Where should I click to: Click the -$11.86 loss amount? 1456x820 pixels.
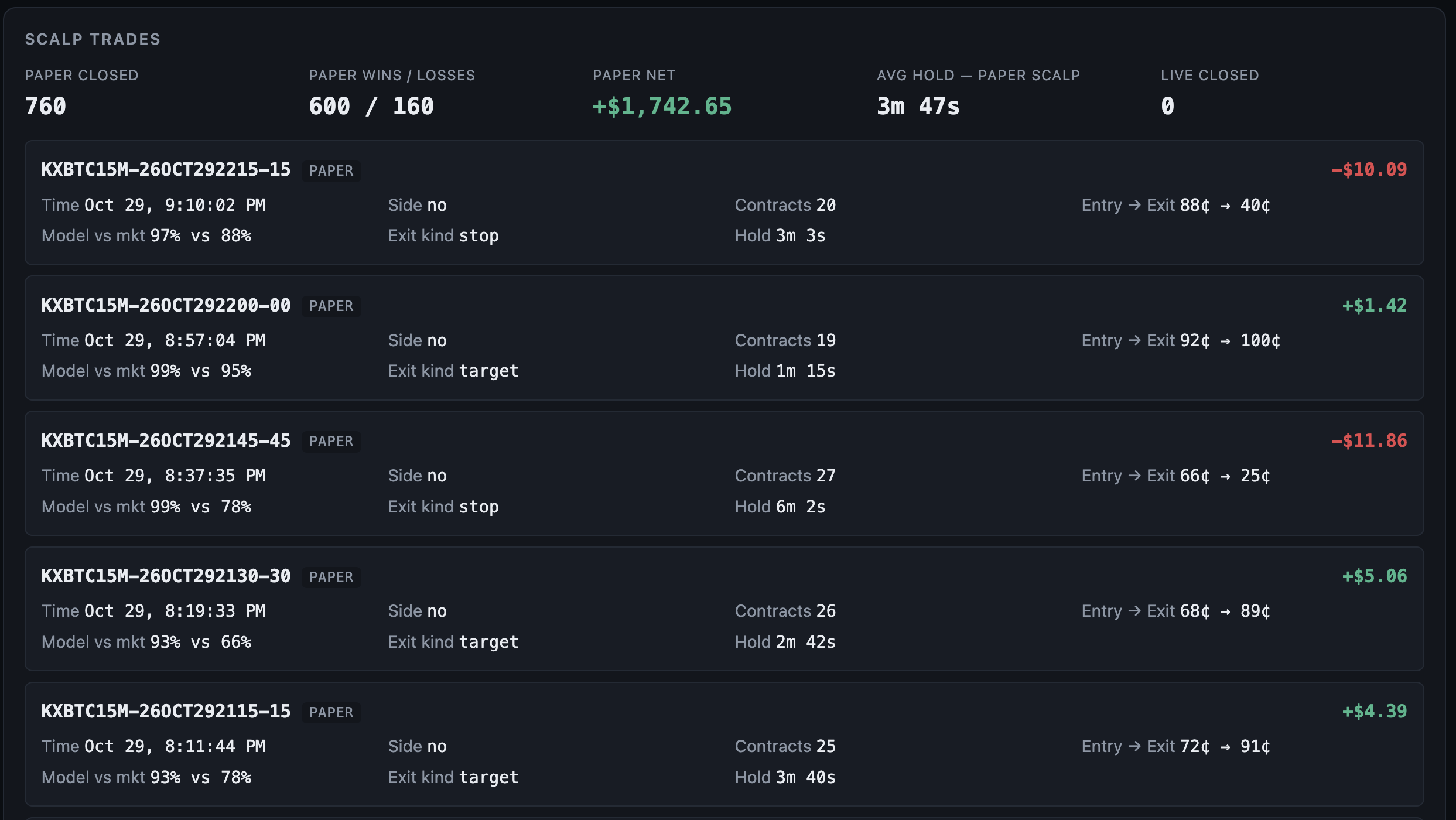click(x=1369, y=440)
